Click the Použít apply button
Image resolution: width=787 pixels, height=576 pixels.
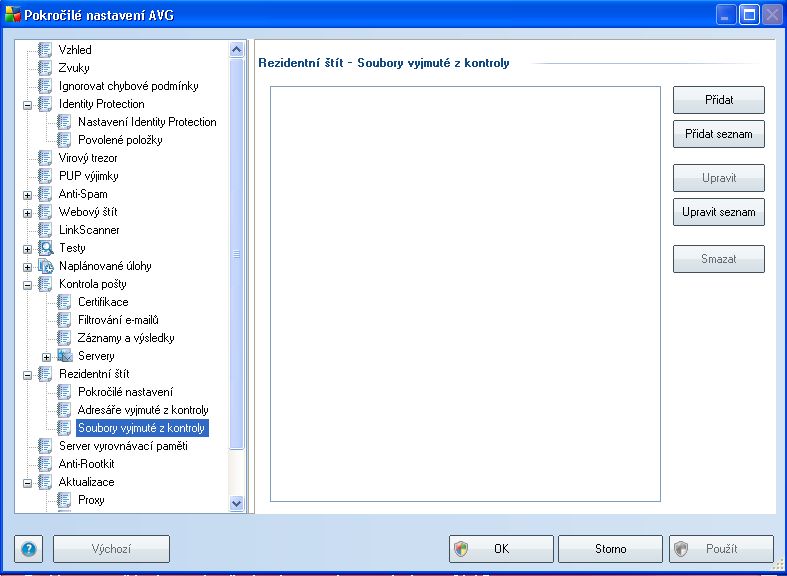pos(721,549)
